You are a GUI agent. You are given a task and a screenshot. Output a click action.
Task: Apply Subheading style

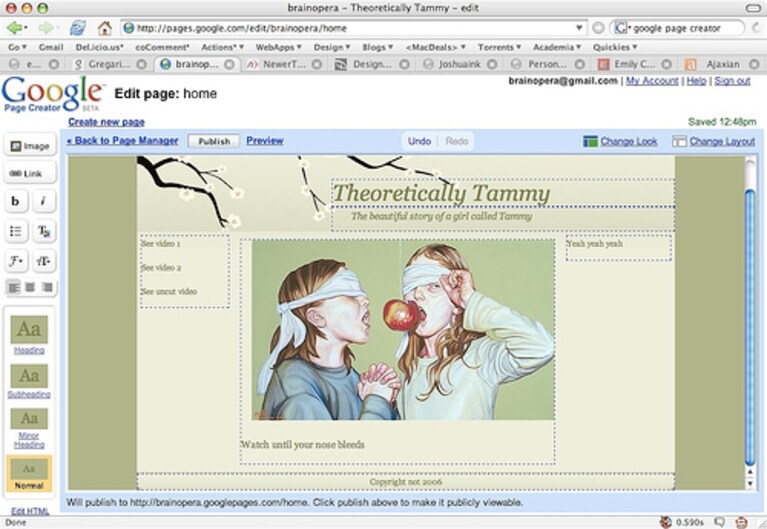(x=29, y=381)
